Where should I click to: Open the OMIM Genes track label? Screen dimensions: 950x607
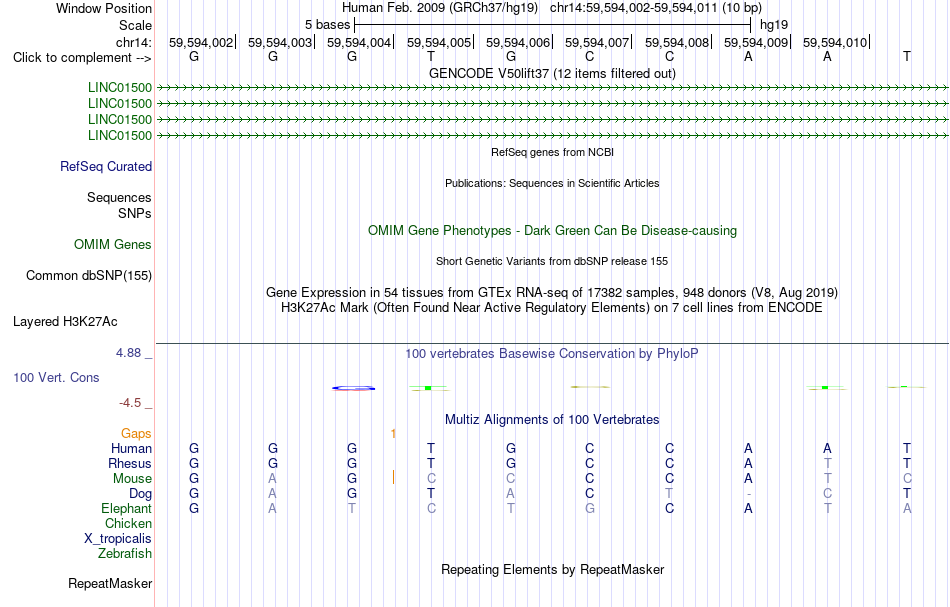coord(112,244)
